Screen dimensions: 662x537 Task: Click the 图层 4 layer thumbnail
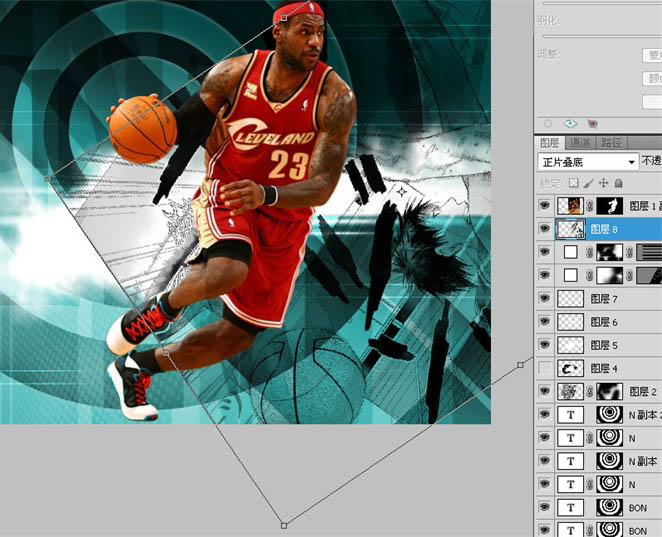click(571, 369)
